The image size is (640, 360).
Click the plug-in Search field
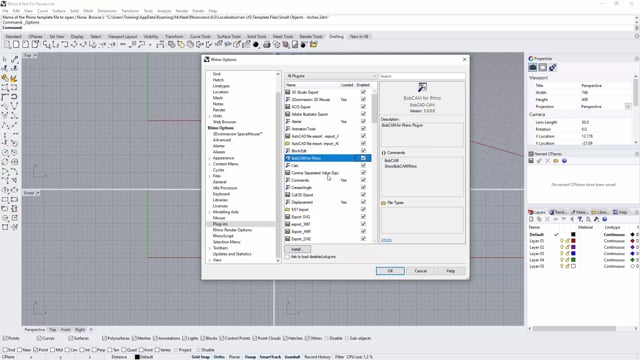coord(422,76)
